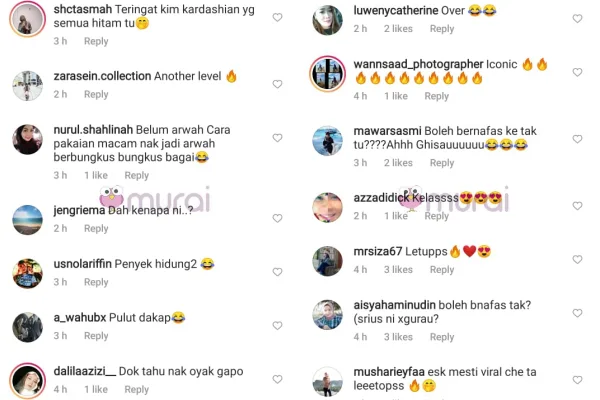The width and height of the screenshot is (600, 400).
Task: Open shctasmah's profile picture with story ring
Action: coord(28,19)
